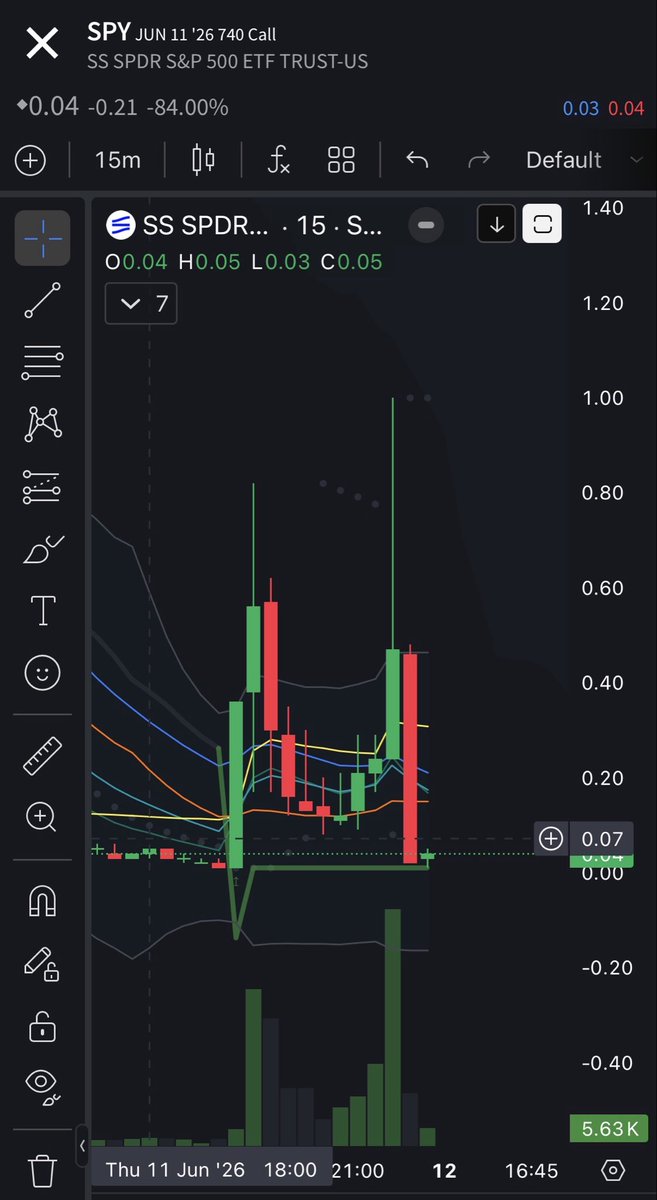Viewport: 657px width, 1200px height.
Task: Expand the indicator legend showing 7
Action: pos(141,304)
